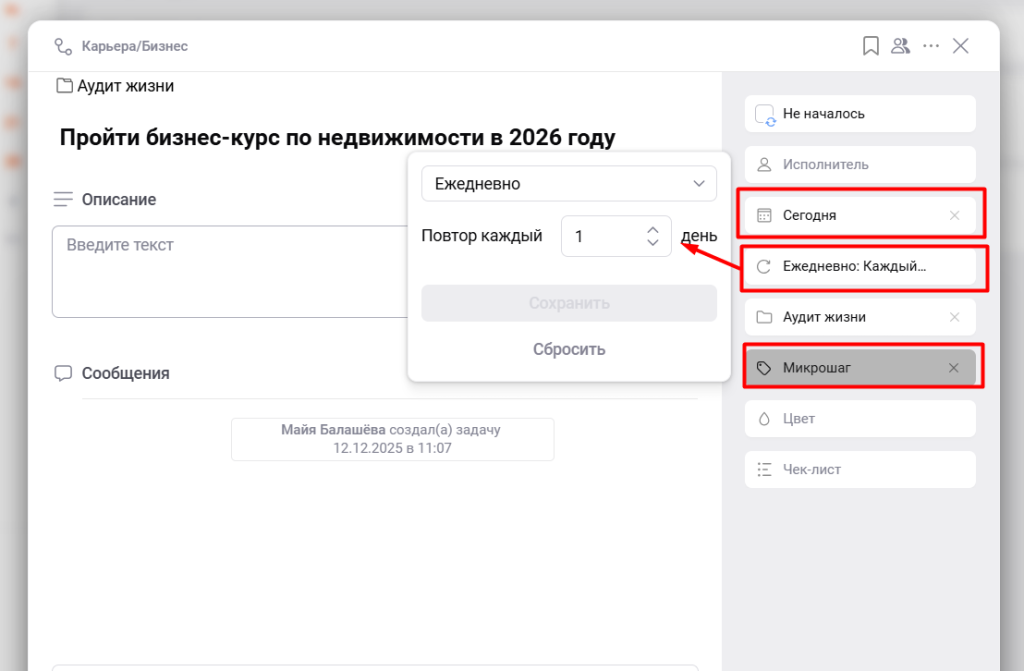Screen dimensions: 1024x671
Task: Open the participants icon in header
Action: click(x=900, y=46)
